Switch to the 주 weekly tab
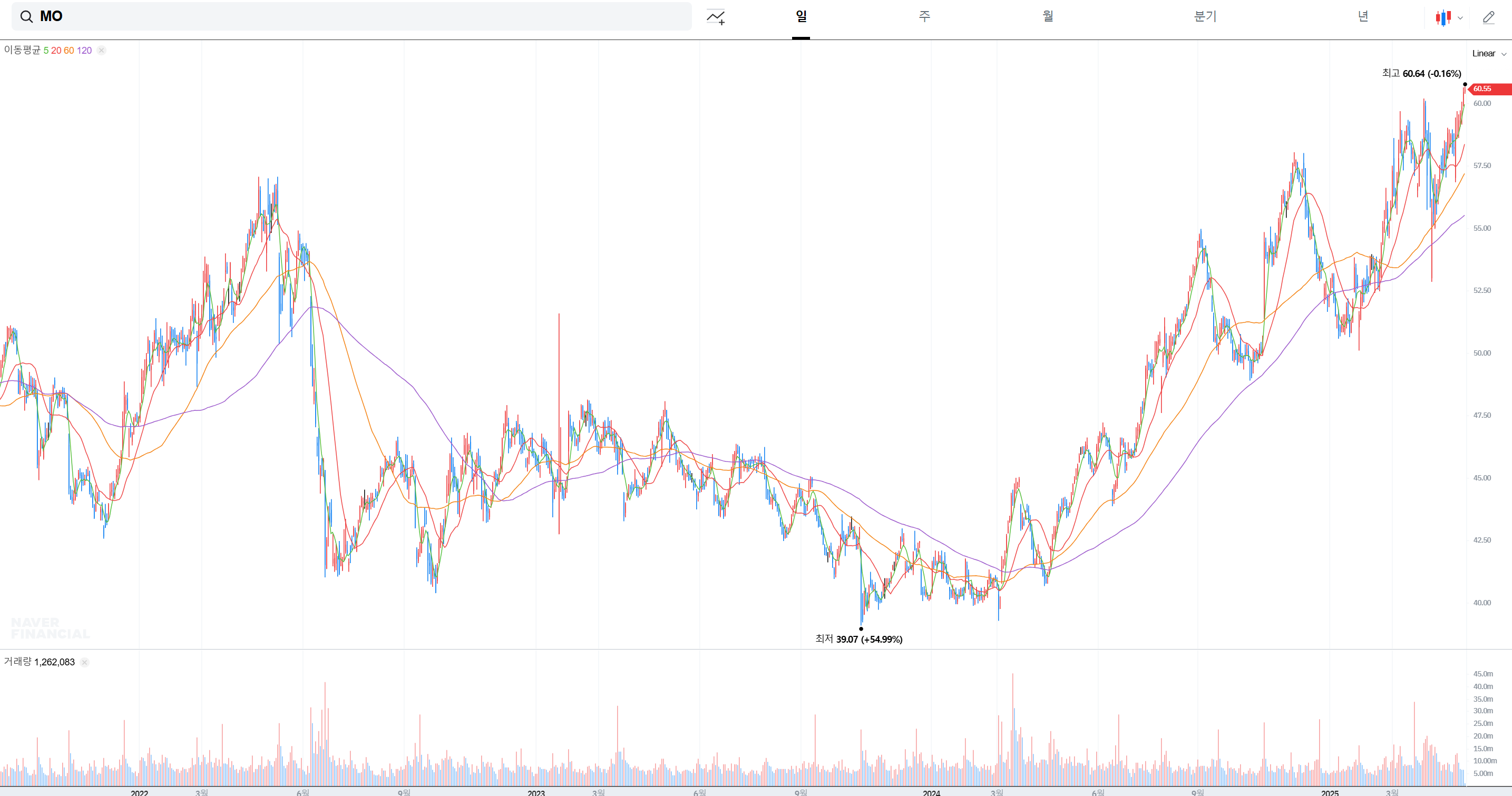 [924, 16]
